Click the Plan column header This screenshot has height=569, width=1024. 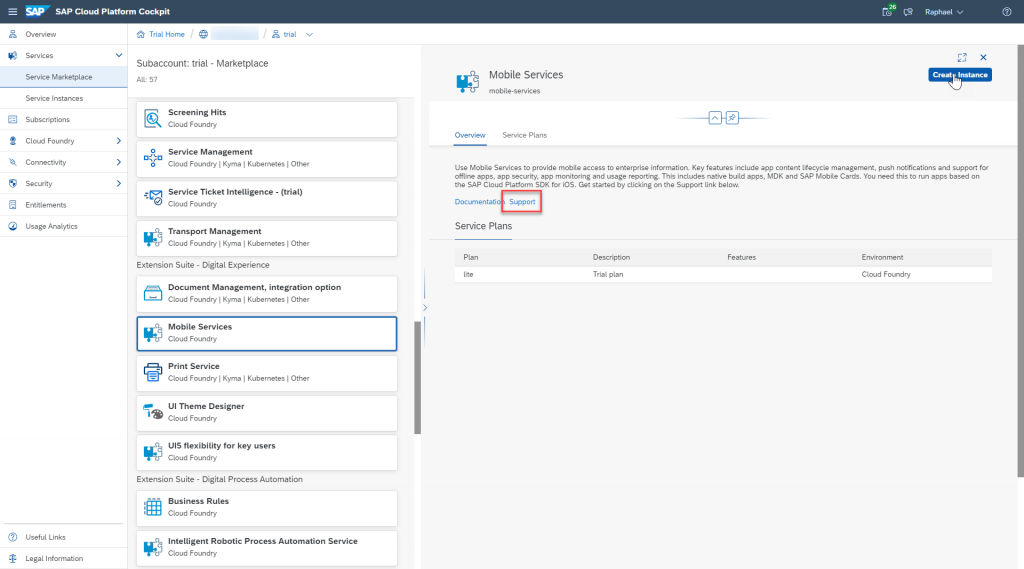471,257
